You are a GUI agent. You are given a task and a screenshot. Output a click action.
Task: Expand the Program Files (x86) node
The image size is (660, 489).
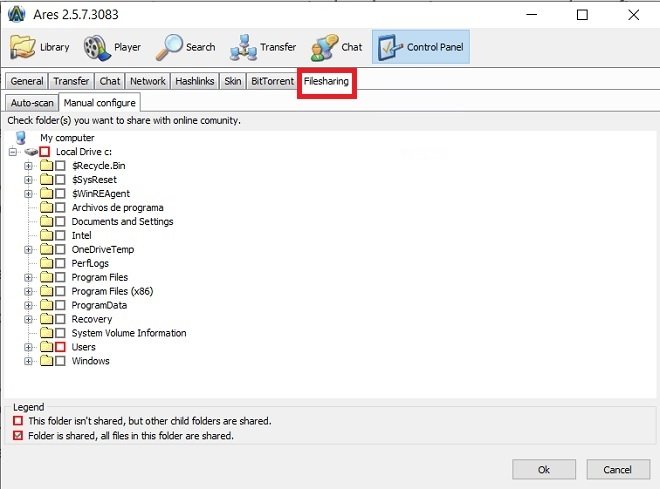pos(28,291)
